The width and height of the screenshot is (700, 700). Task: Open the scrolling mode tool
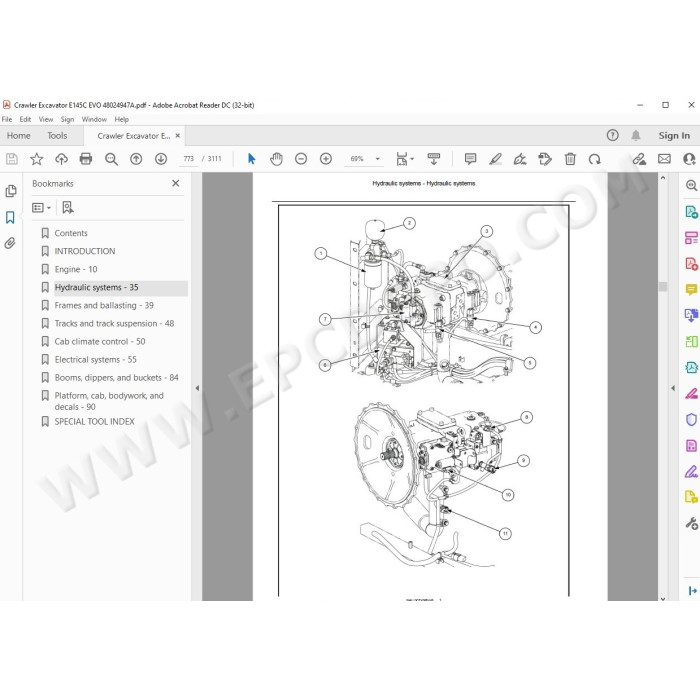tap(433, 159)
